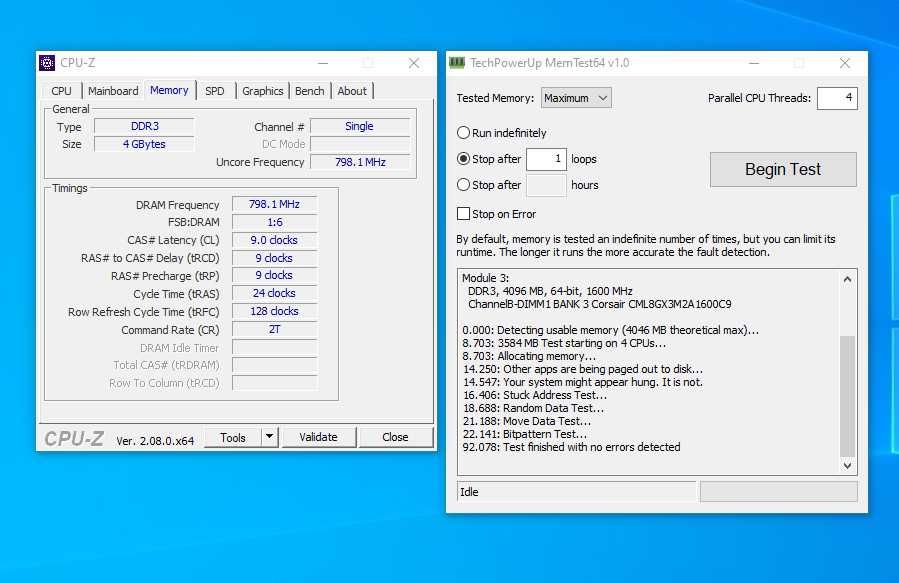Image resolution: width=899 pixels, height=583 pixels.
Task: Click the Idle status field
Action: pyautogui.click(x=577, y=492)
